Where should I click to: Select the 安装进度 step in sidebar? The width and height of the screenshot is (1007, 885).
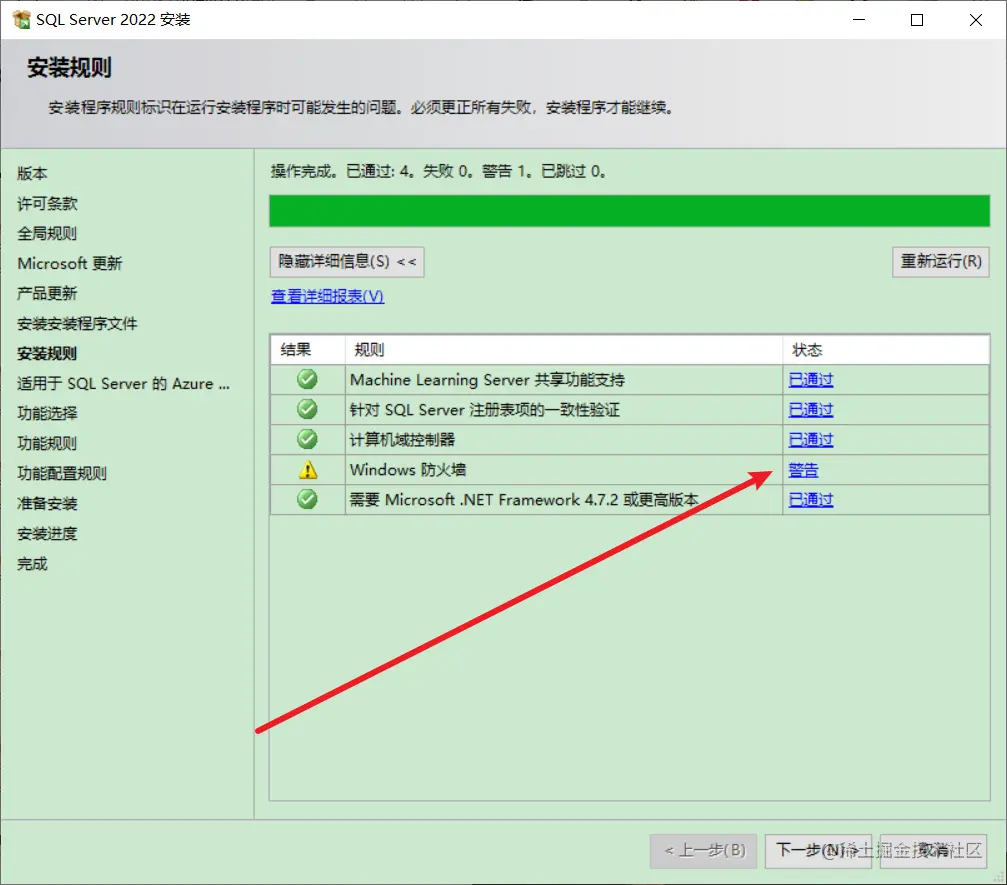[47, 534]
